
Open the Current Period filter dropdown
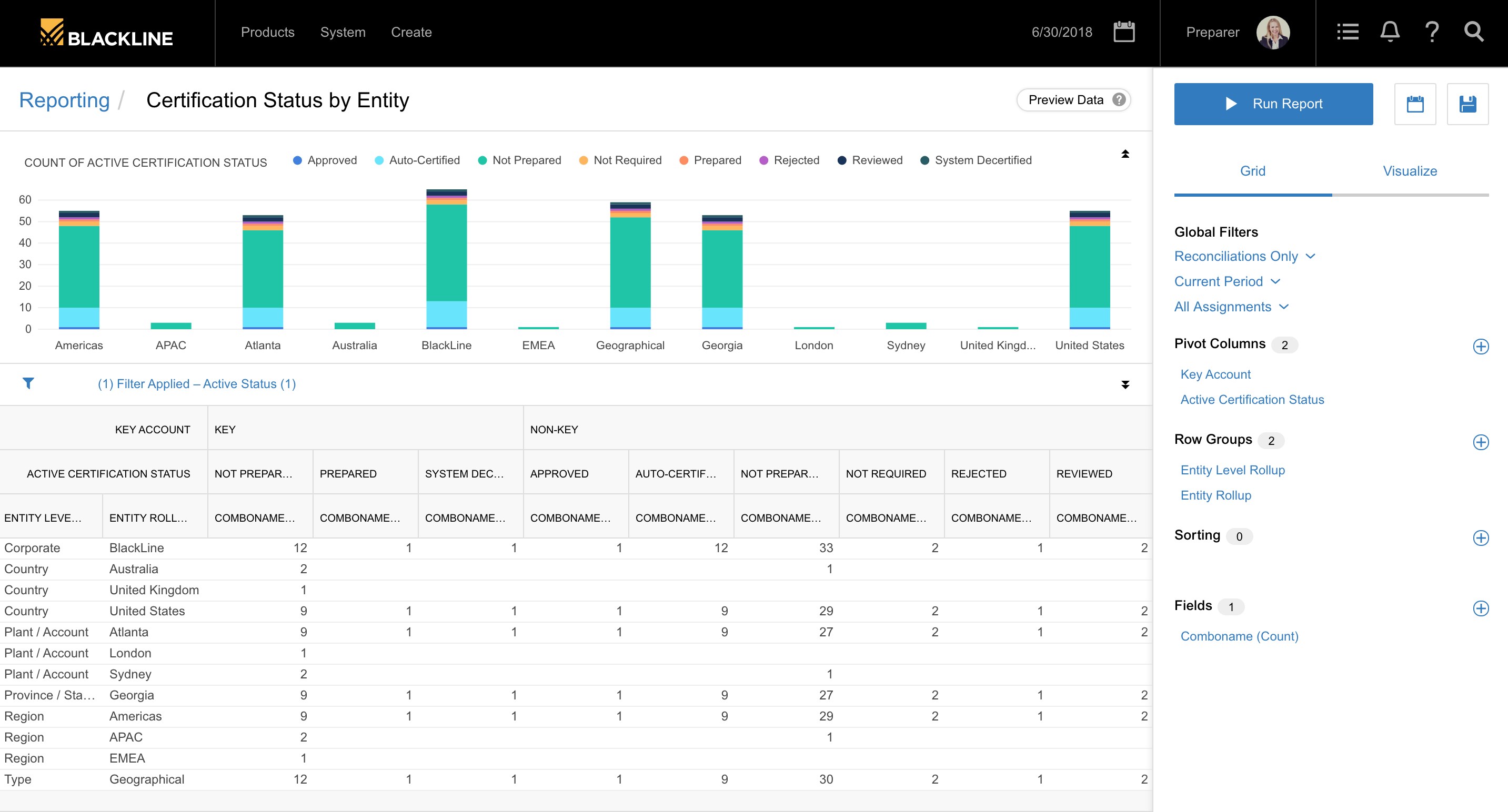click(x=1227, y=281)
